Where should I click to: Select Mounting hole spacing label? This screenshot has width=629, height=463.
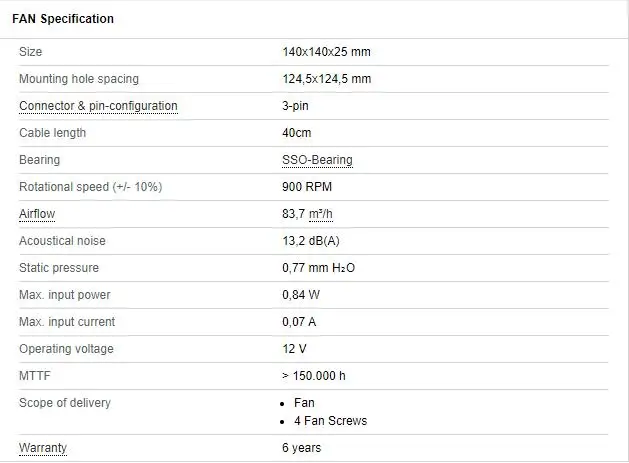[x=79, y=79]
